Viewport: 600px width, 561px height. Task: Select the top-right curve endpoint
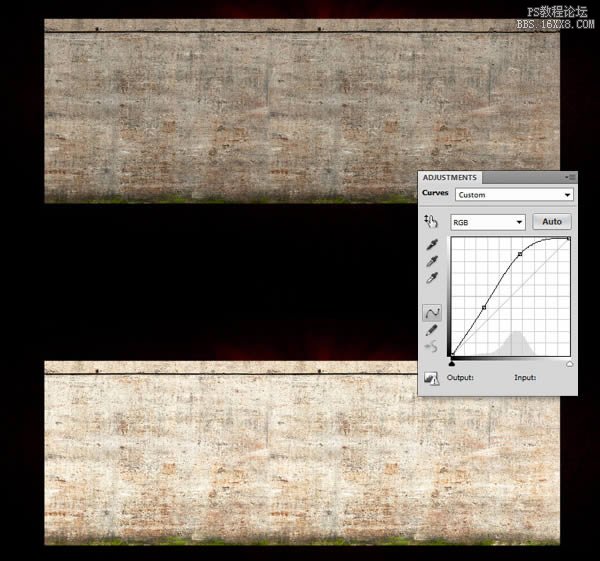tap(569, 239)
